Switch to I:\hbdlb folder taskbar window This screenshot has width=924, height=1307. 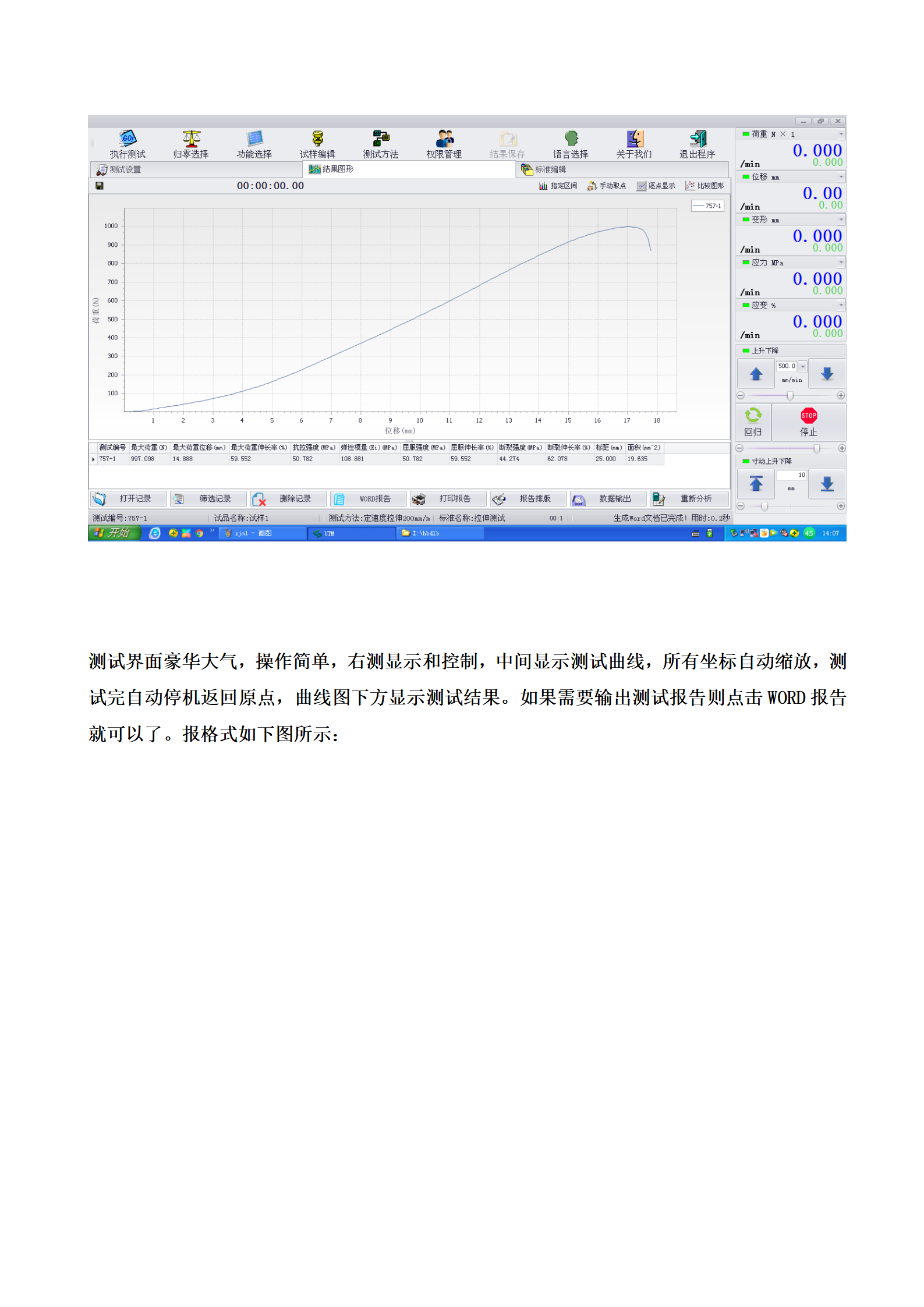click(x=441, y=533)
